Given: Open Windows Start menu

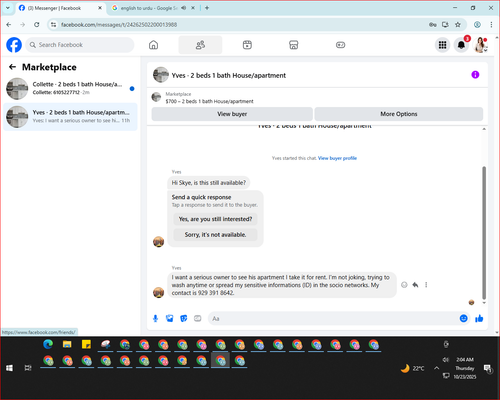Looking at the screenshot, I should (9, 368).
